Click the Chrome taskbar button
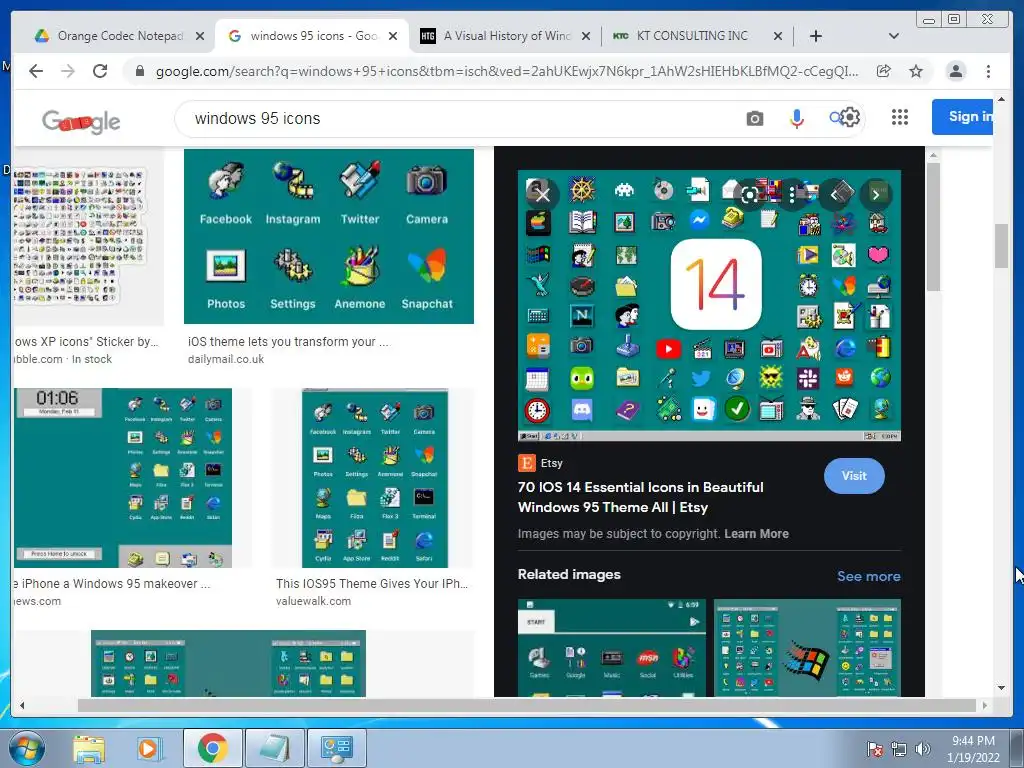 tap(212, 748)
